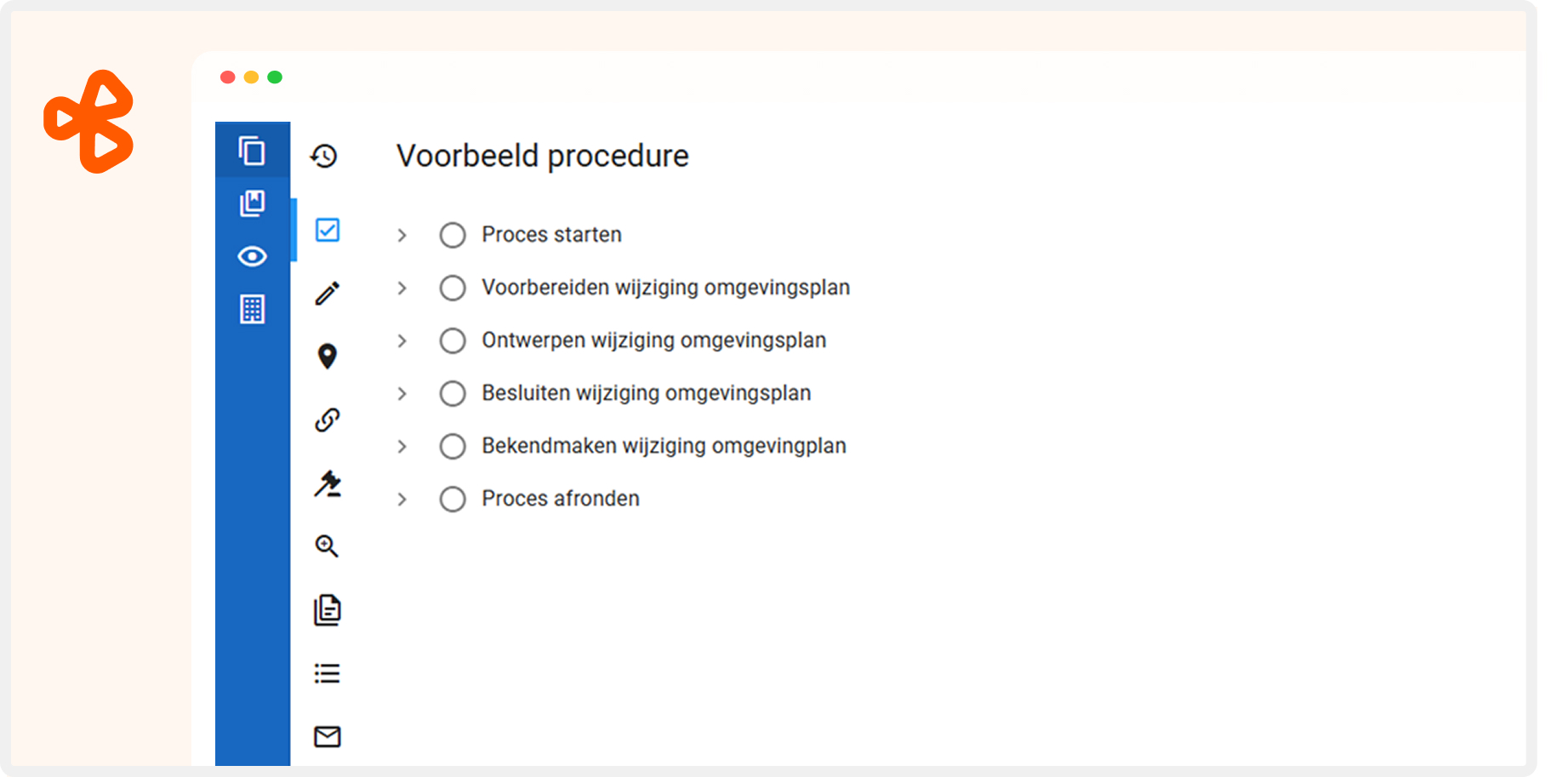Open the history clock icon
1568x777 pixels.
pyautogui.click(x=324, y=156)
